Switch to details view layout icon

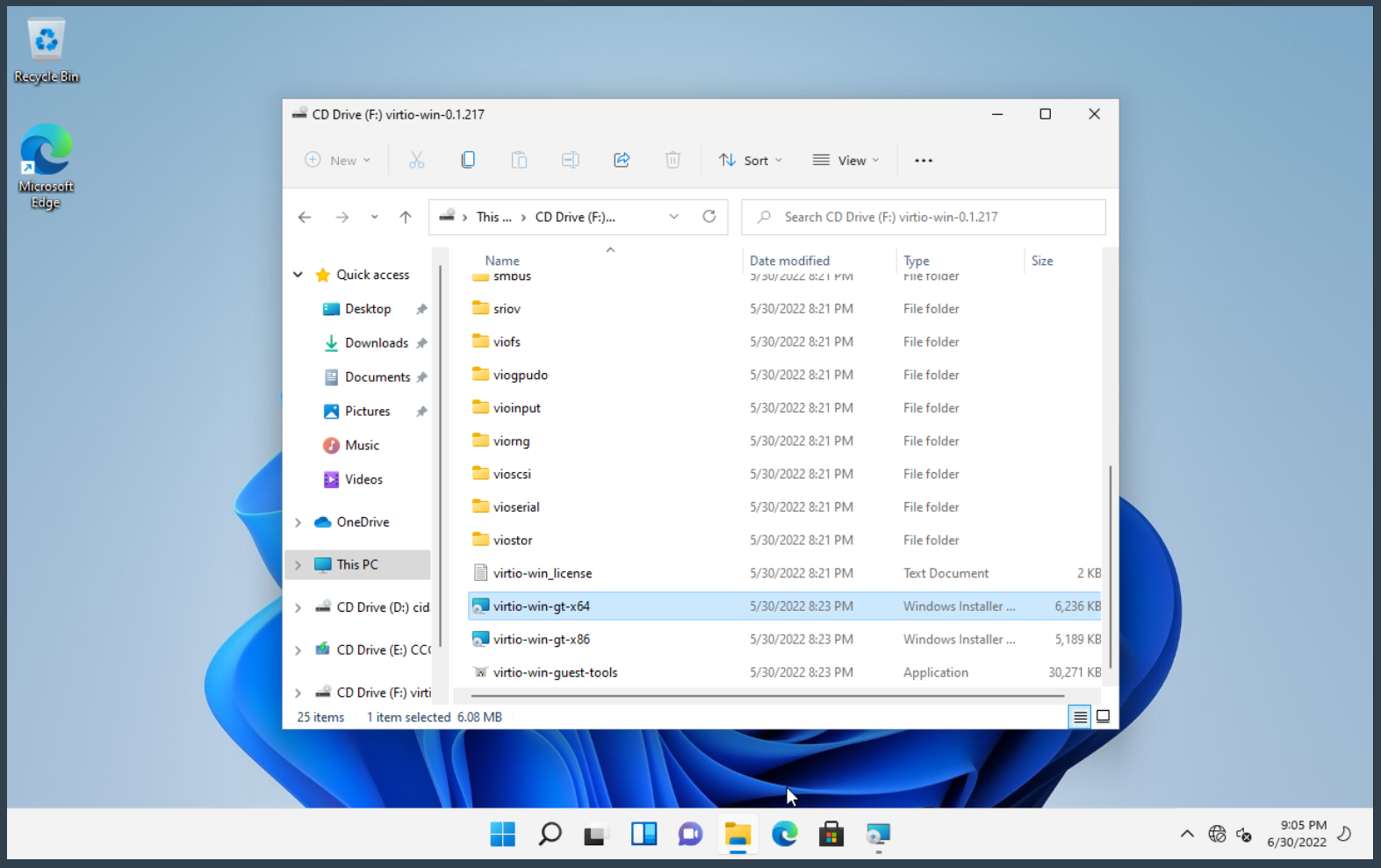1080,717
